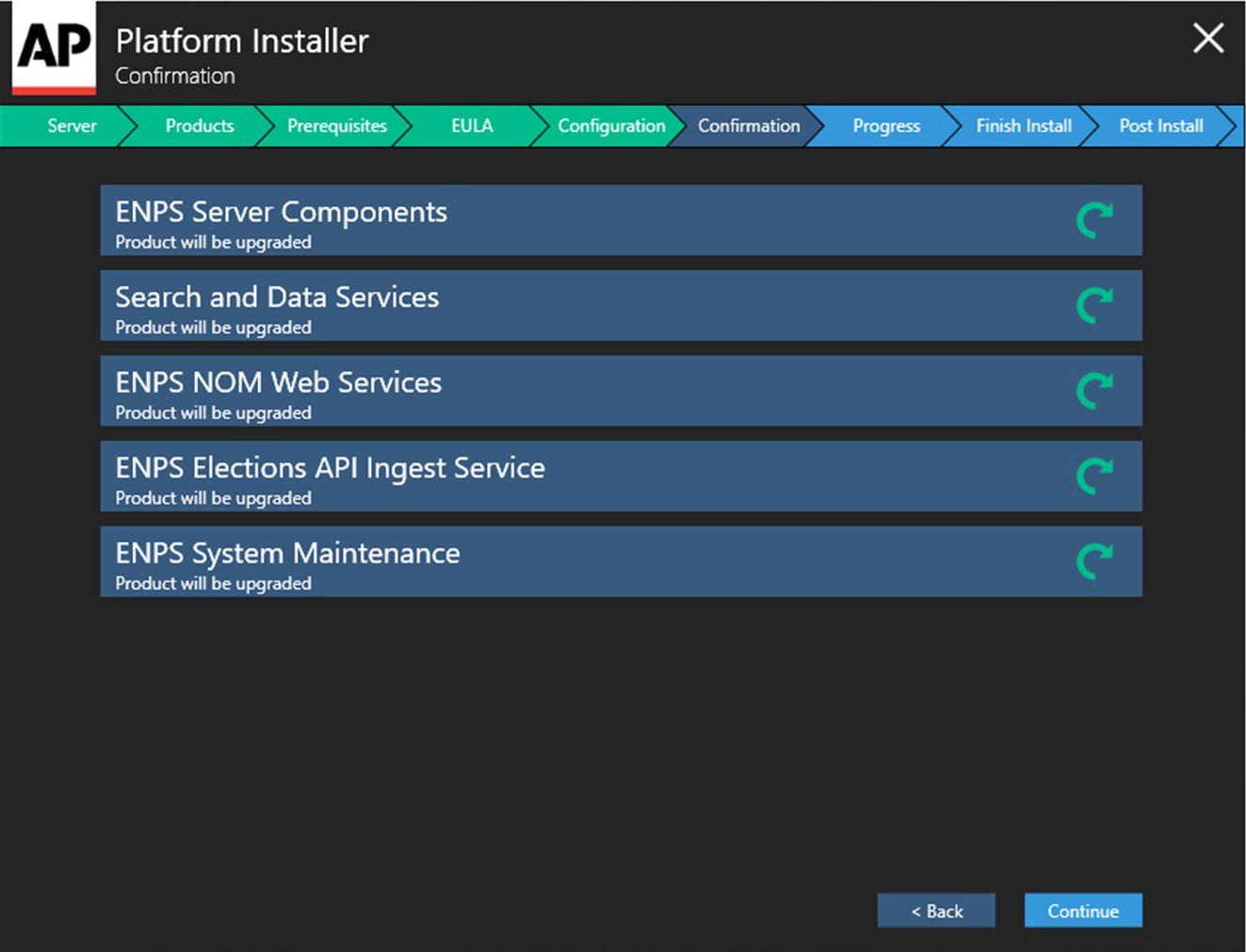
Task: Select the ENPS Server Components title
Action: tap(281, 213)
